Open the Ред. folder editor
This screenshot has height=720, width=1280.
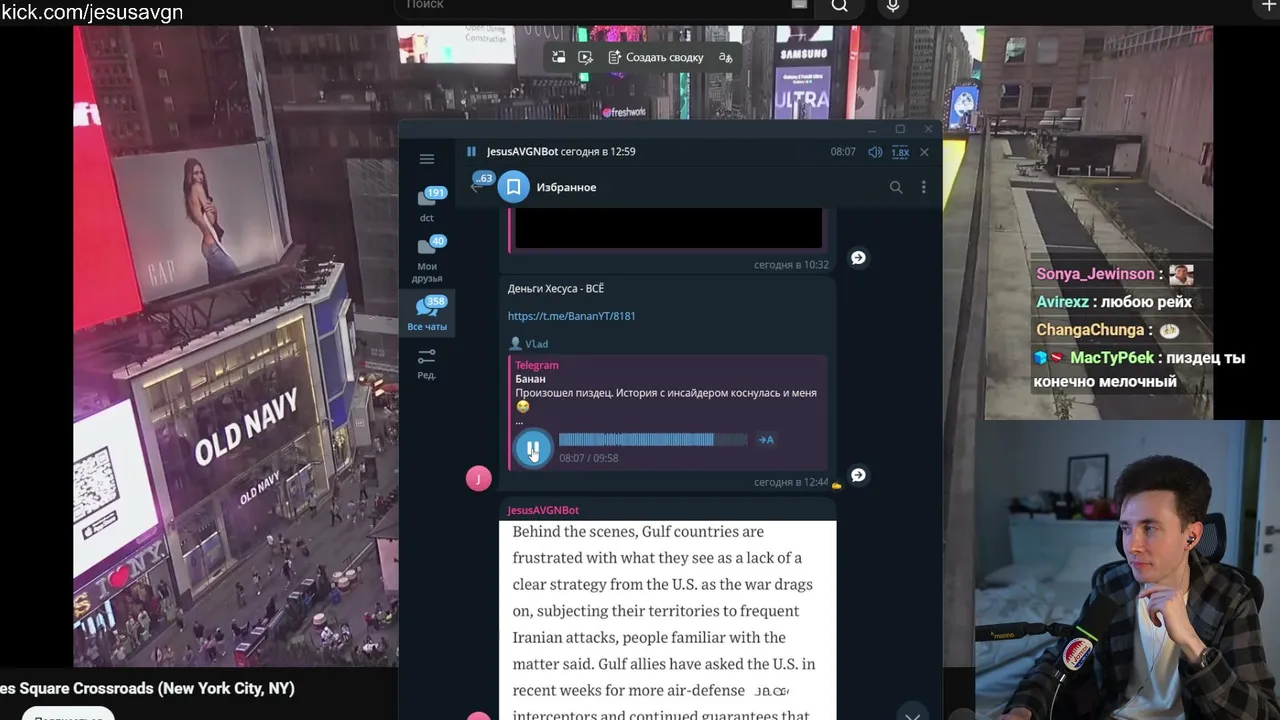point(427,363)
